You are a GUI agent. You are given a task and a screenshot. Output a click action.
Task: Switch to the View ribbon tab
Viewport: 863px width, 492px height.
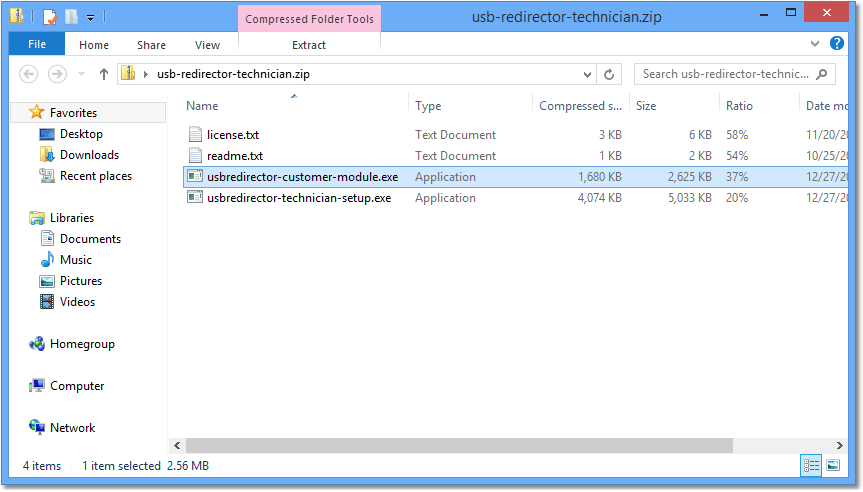[207, 45]
